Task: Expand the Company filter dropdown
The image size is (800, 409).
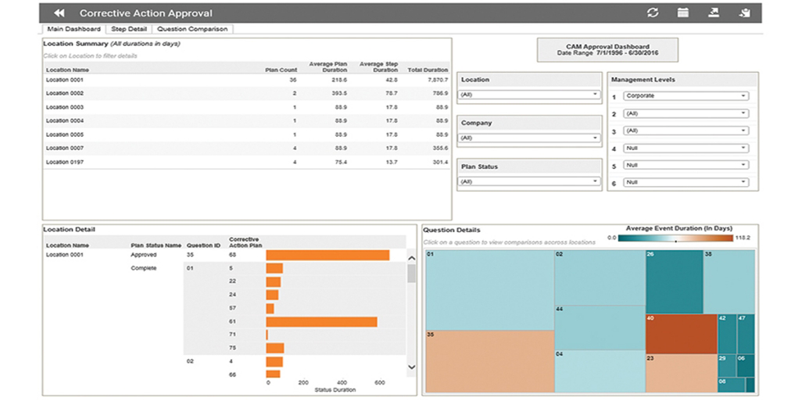Action: (x=529, y=138)
